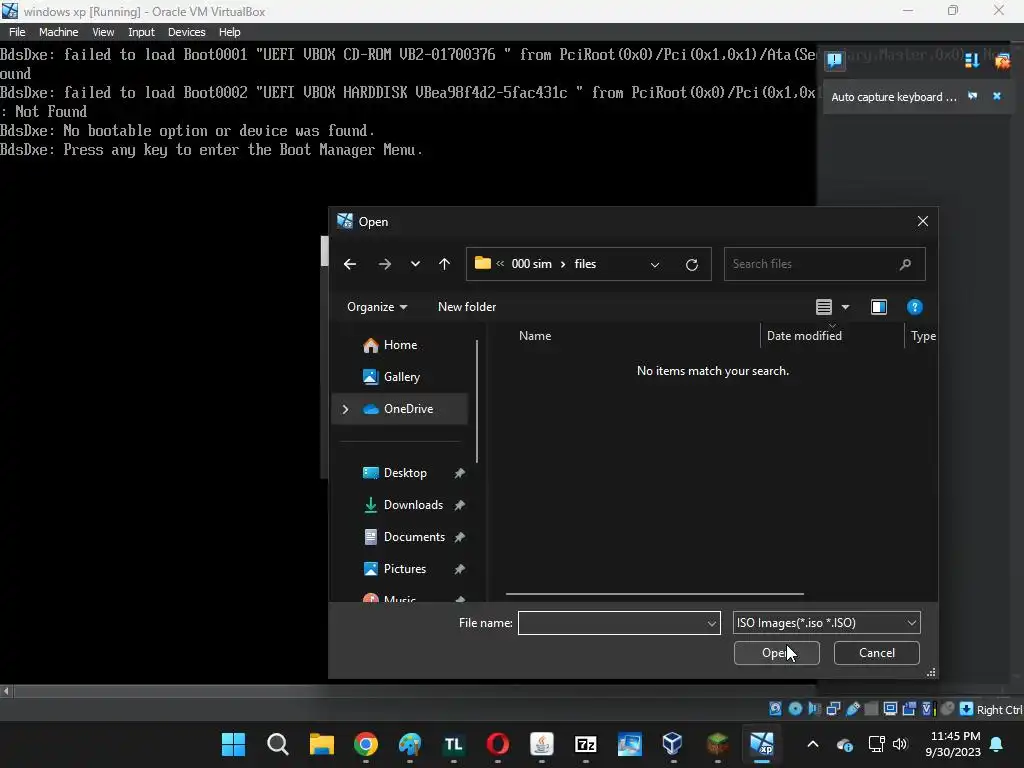Viewport: 1024px width, 768px height.
Task: Open Opera browser from taskbar
Action: [498, 744]
